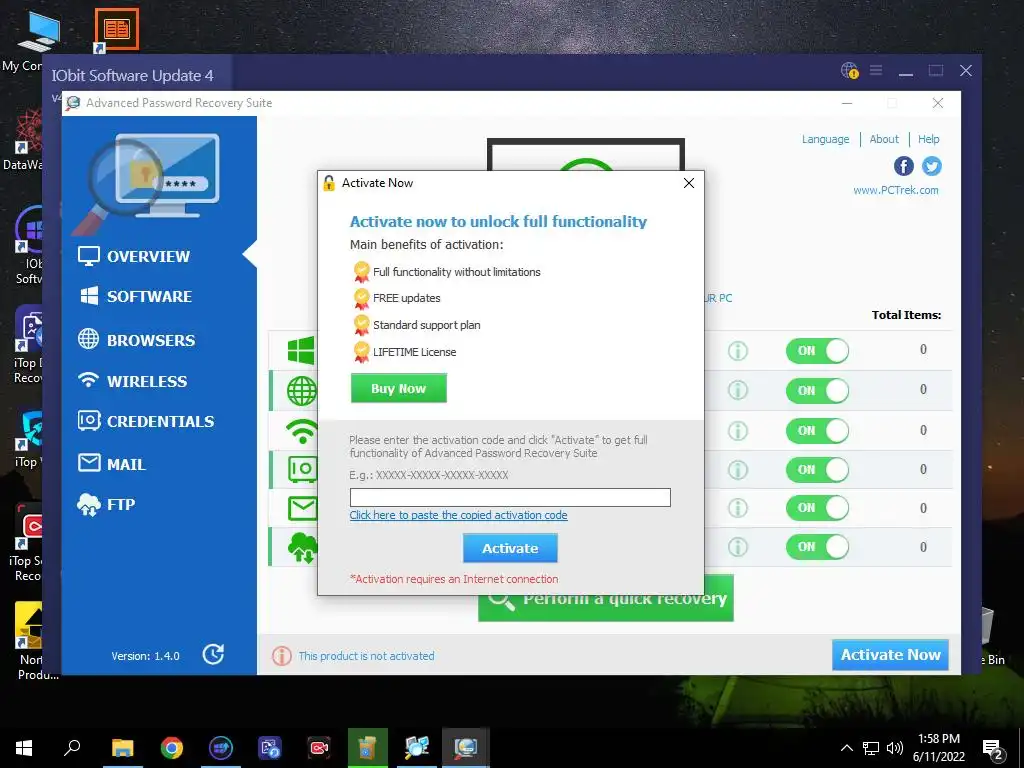This screenshot has width=1024, height=768.
Task: Open the Twitter icon
Action: coord(931,167)
